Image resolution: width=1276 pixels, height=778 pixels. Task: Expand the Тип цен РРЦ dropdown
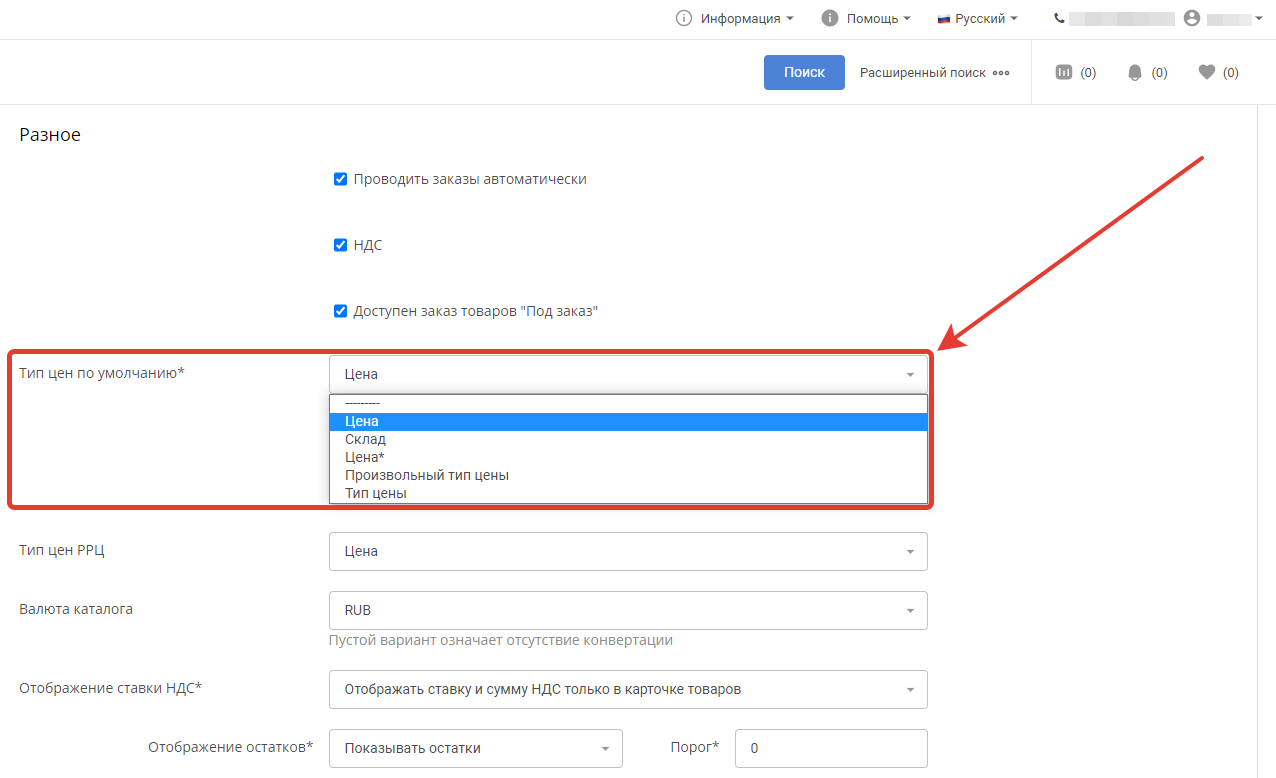627,551
